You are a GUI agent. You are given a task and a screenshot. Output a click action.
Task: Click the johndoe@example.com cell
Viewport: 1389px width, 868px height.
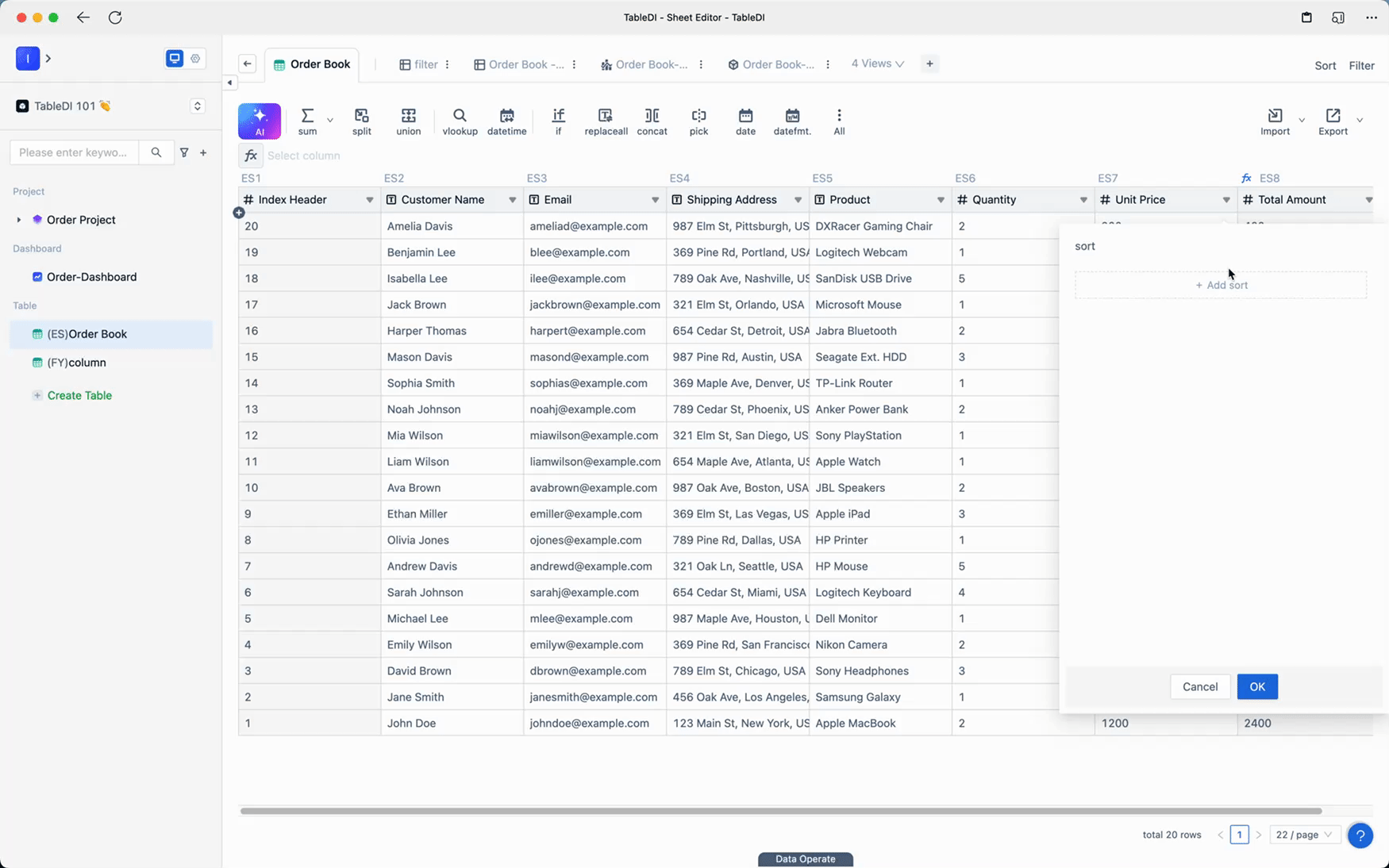[594, 723]
